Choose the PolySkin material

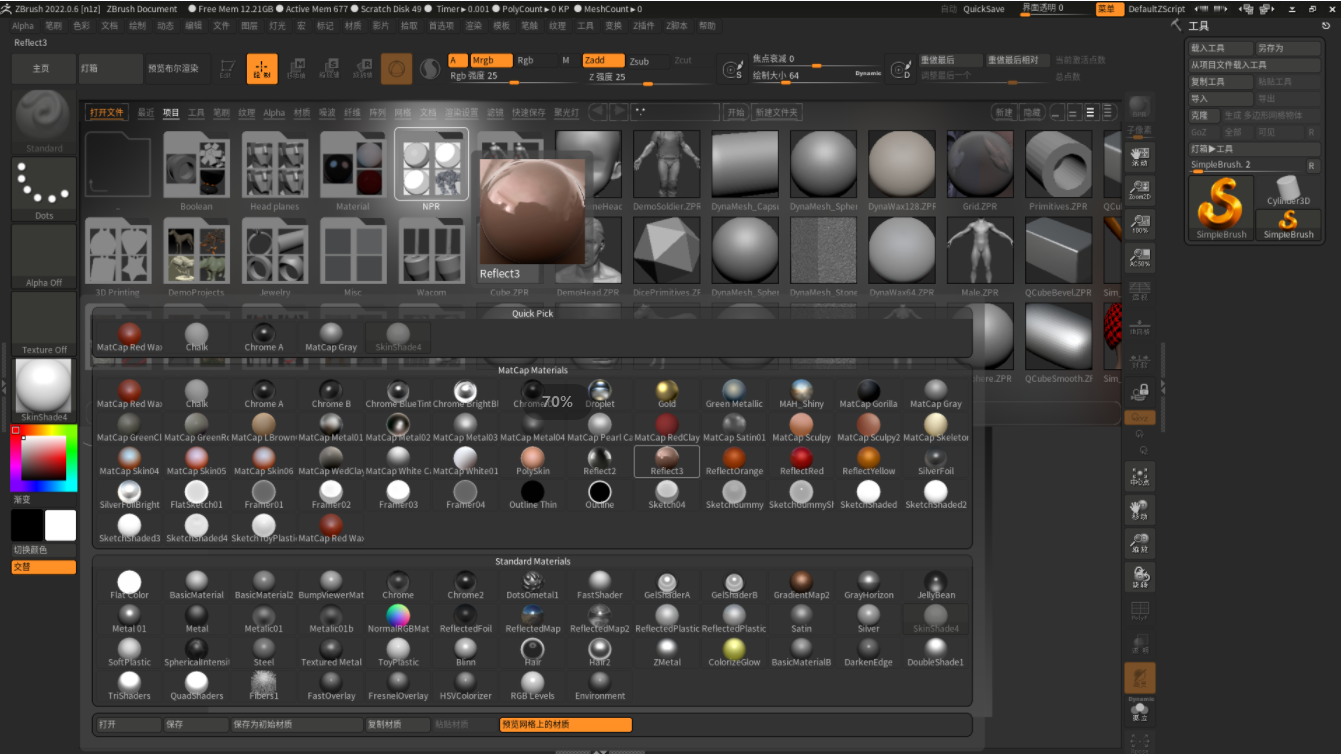tap(533, 461)
